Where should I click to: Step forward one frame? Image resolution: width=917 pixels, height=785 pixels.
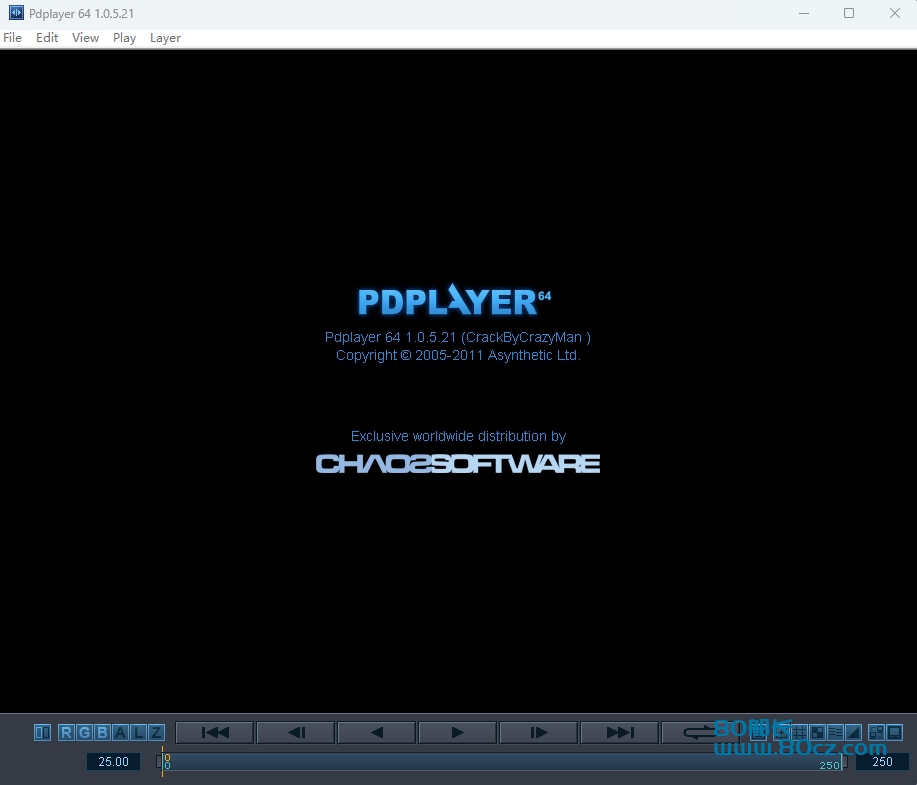click(x=539, y=732)
